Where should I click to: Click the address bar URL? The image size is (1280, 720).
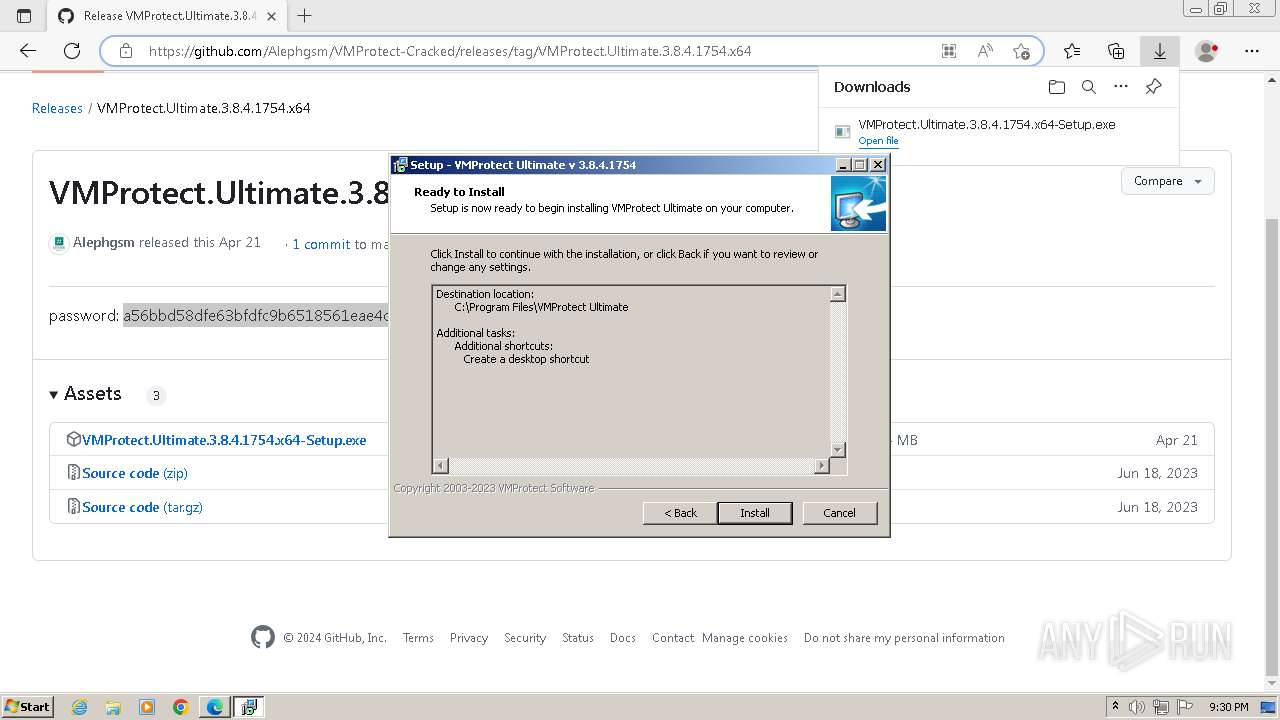click(x=450, y=51)
